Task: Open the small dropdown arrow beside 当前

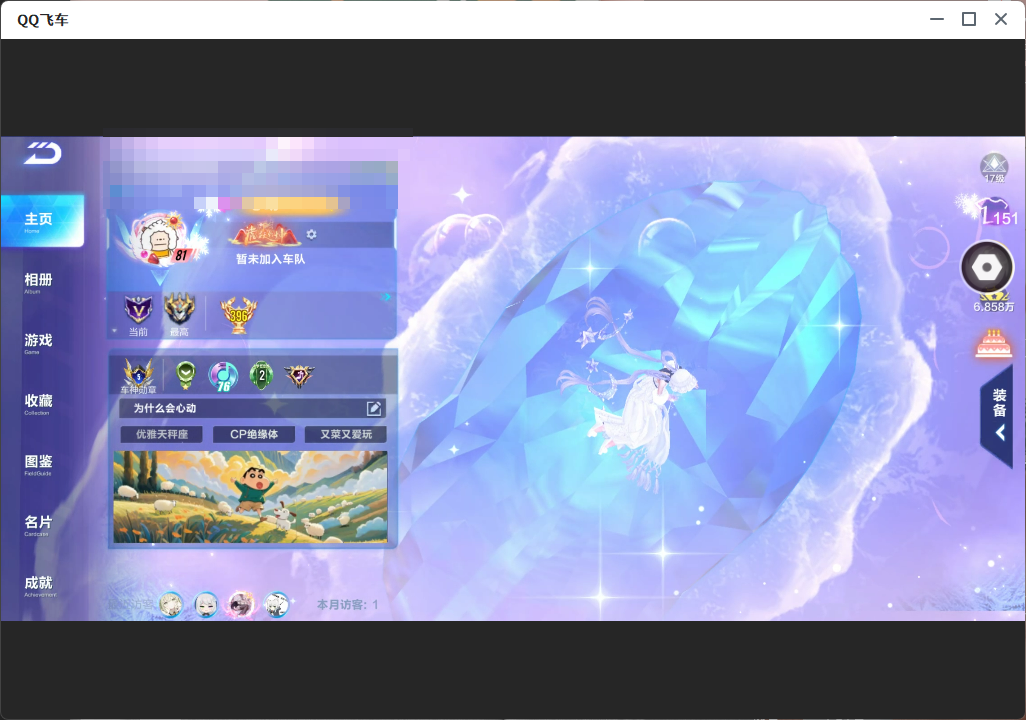Action: click(x=115, y=331)
